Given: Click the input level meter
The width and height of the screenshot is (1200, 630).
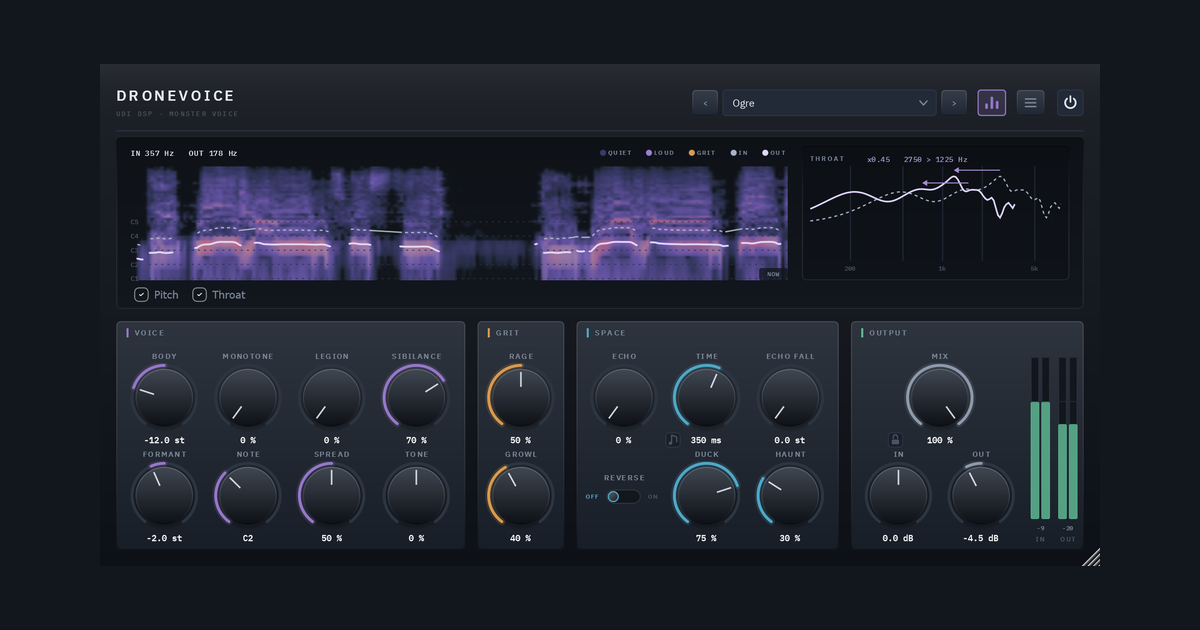Looking at the screenshot, I should [x=1040, y=438].
